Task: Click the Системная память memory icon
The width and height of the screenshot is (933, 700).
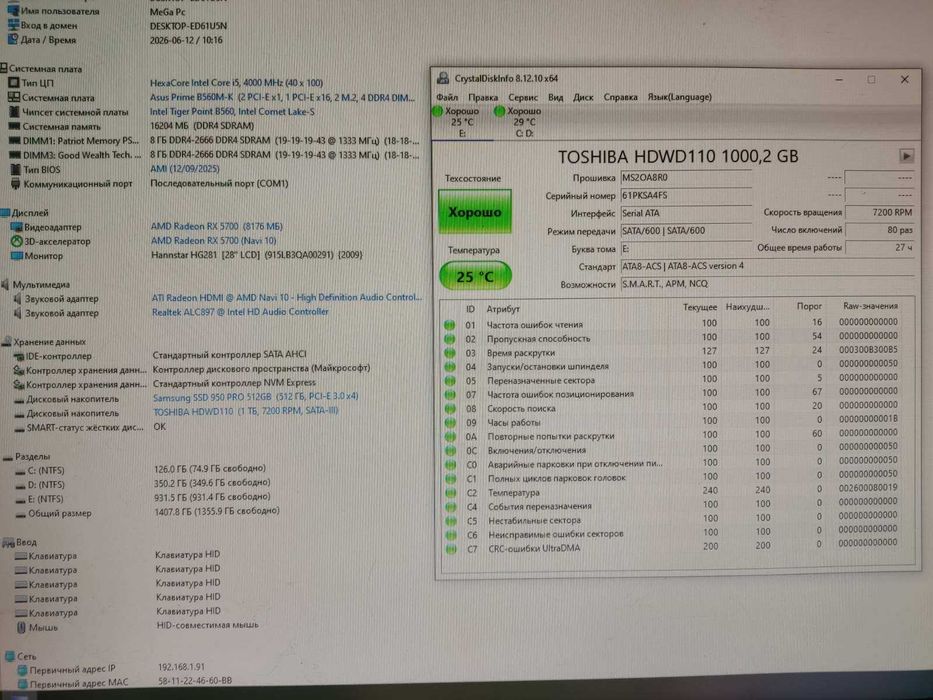Action: click(14, 126)
